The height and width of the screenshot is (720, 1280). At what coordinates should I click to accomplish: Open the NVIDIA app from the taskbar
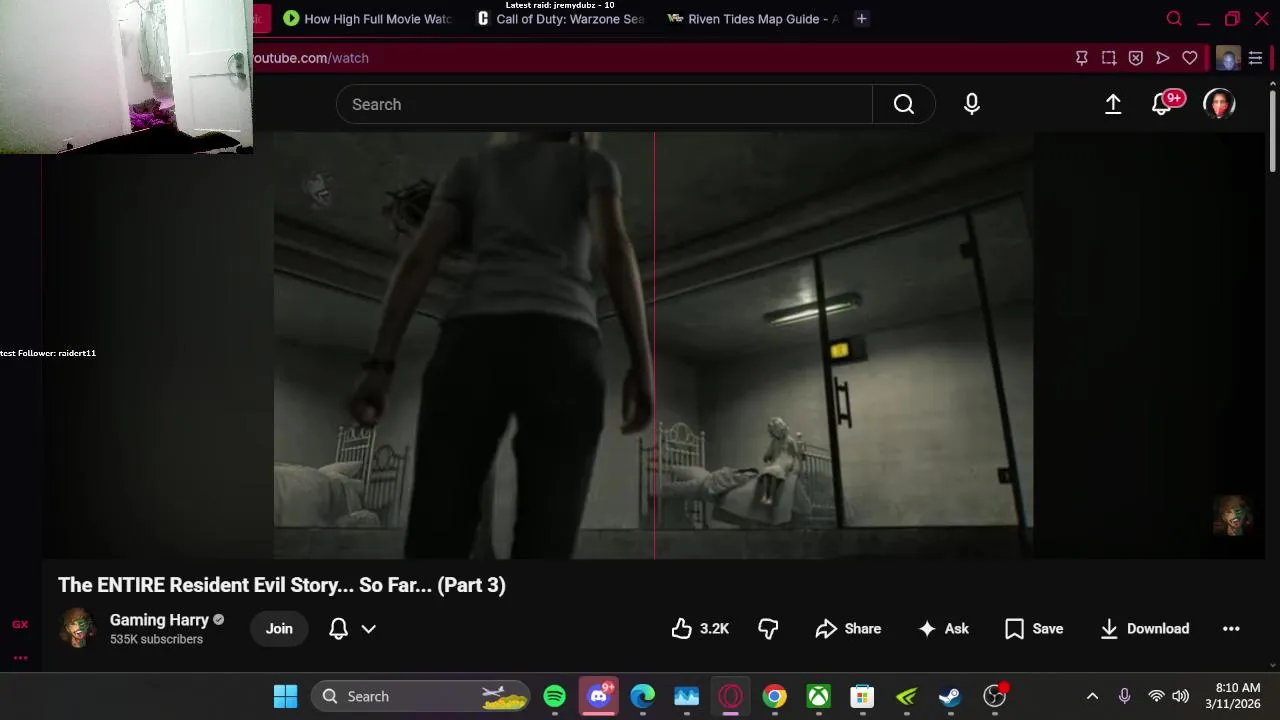(x=906, y=696)
